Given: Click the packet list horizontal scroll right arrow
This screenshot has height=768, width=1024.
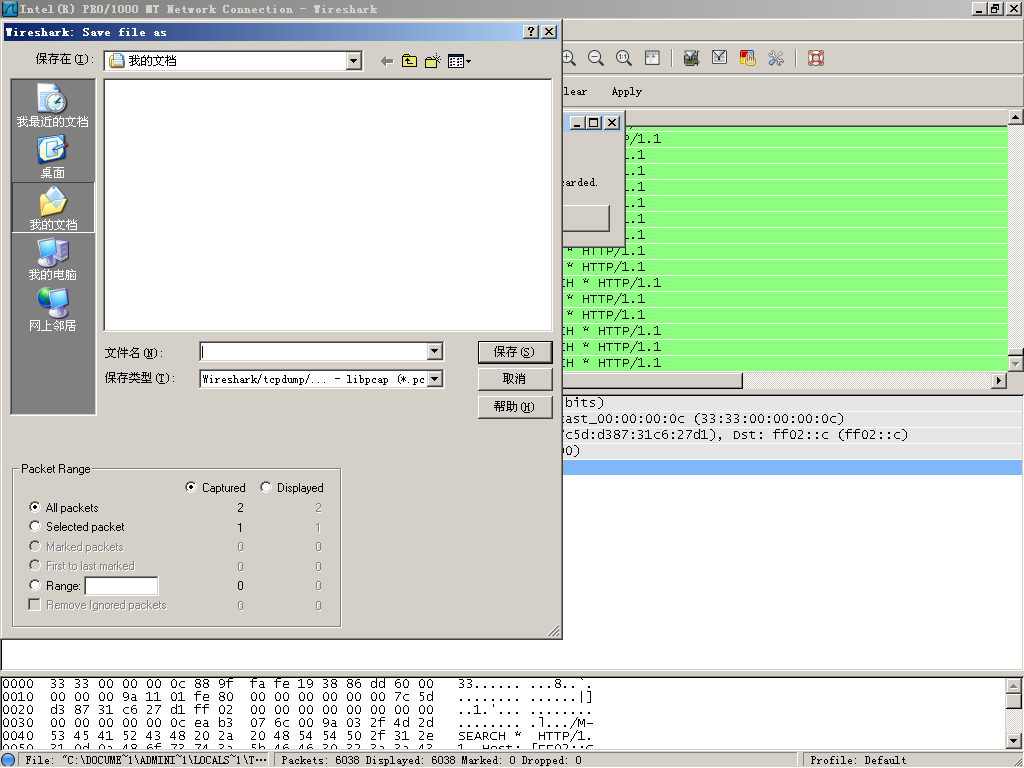Looking at the screenshot, I should pos(999,380).
